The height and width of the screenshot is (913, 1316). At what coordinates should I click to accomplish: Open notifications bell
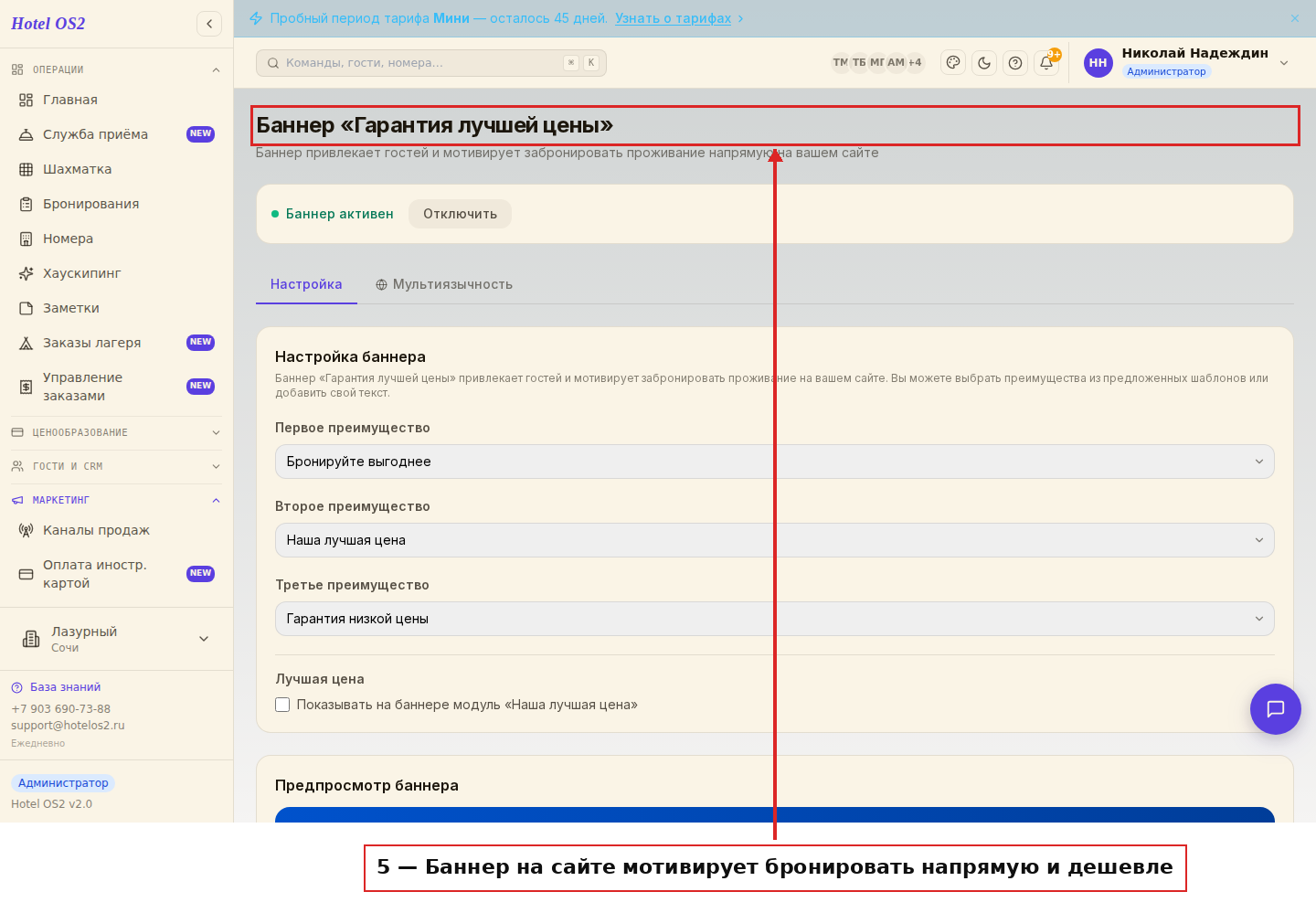click(1046, 63)
